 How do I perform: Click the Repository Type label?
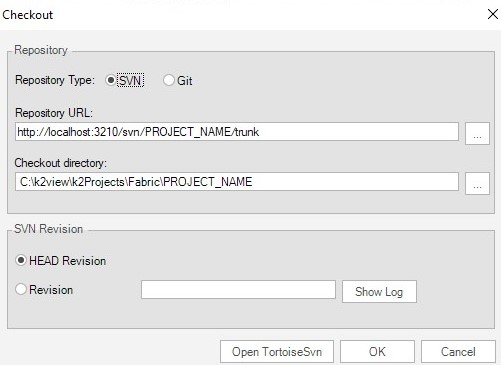click(x=55, y=80)
